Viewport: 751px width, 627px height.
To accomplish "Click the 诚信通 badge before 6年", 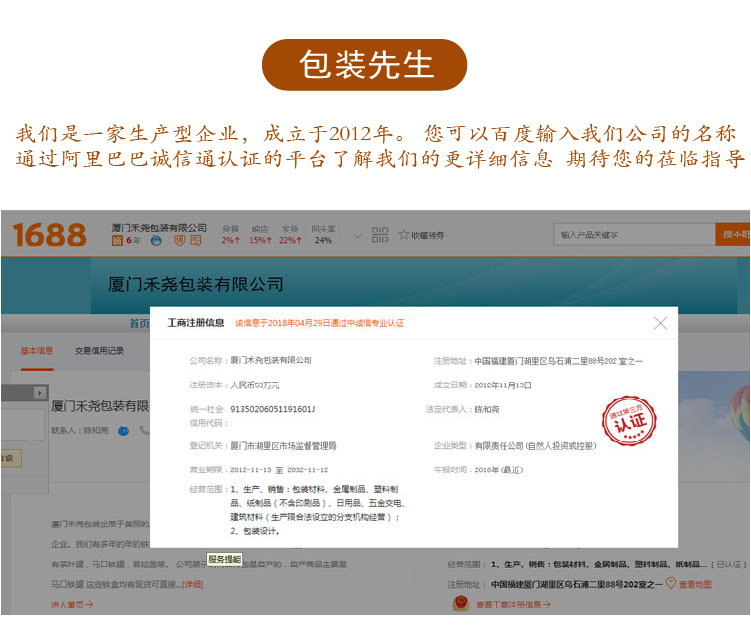I will [x=117, y=241].
